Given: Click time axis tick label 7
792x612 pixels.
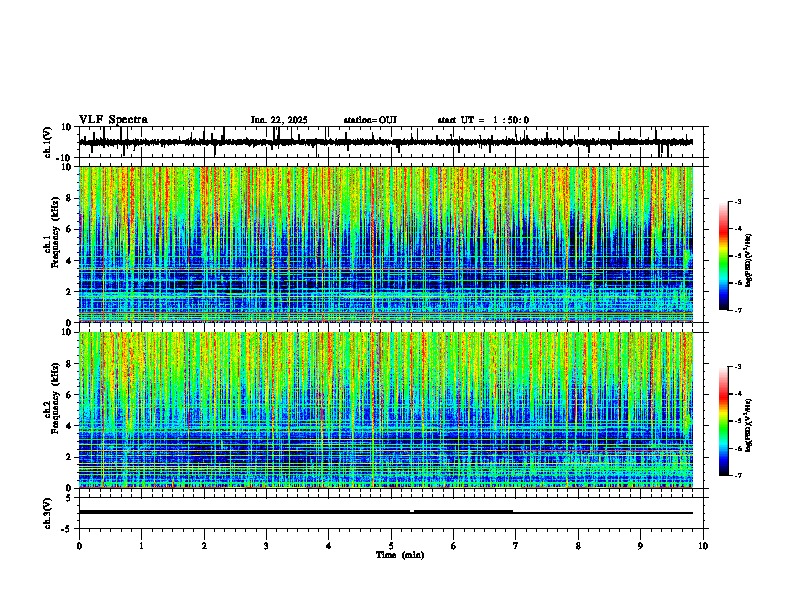Looking at the screenshot, I should [516, 546].
